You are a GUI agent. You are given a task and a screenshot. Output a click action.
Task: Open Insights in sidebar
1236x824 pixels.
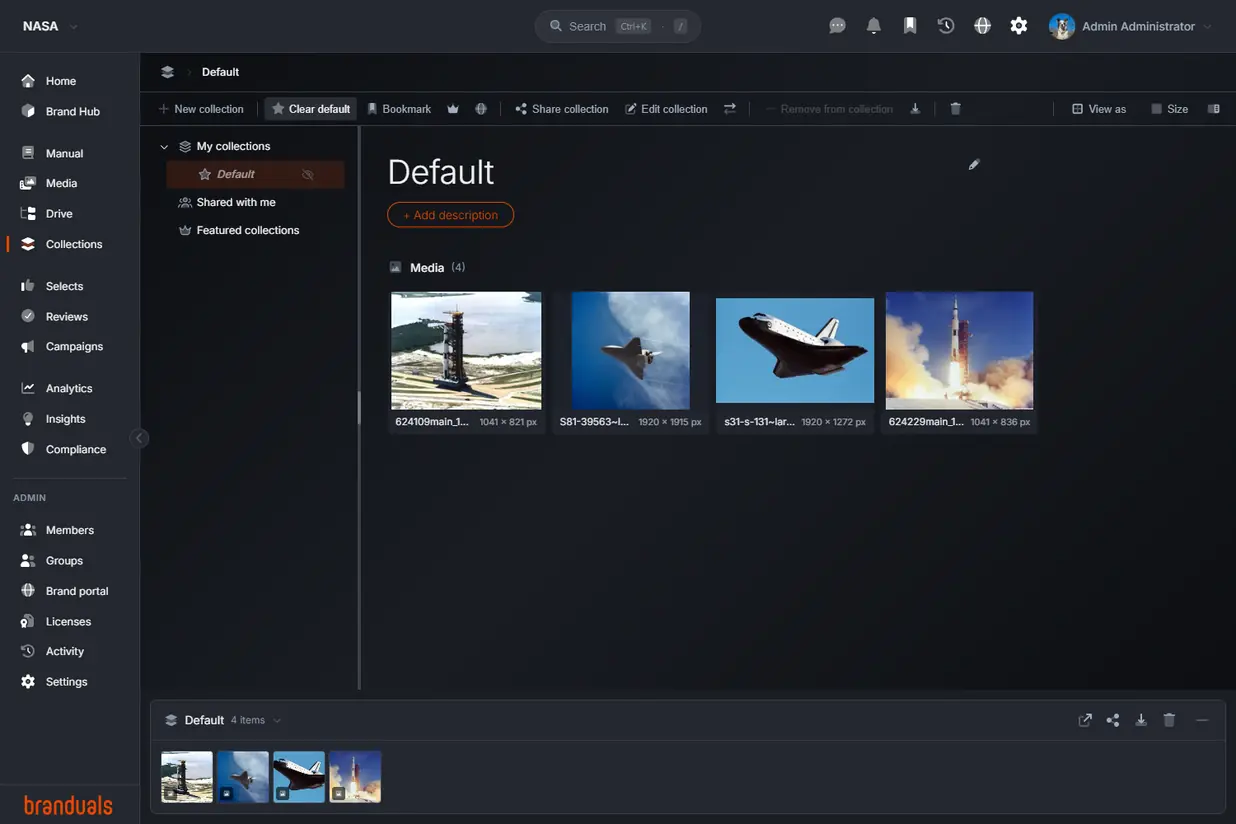(64, 419)
